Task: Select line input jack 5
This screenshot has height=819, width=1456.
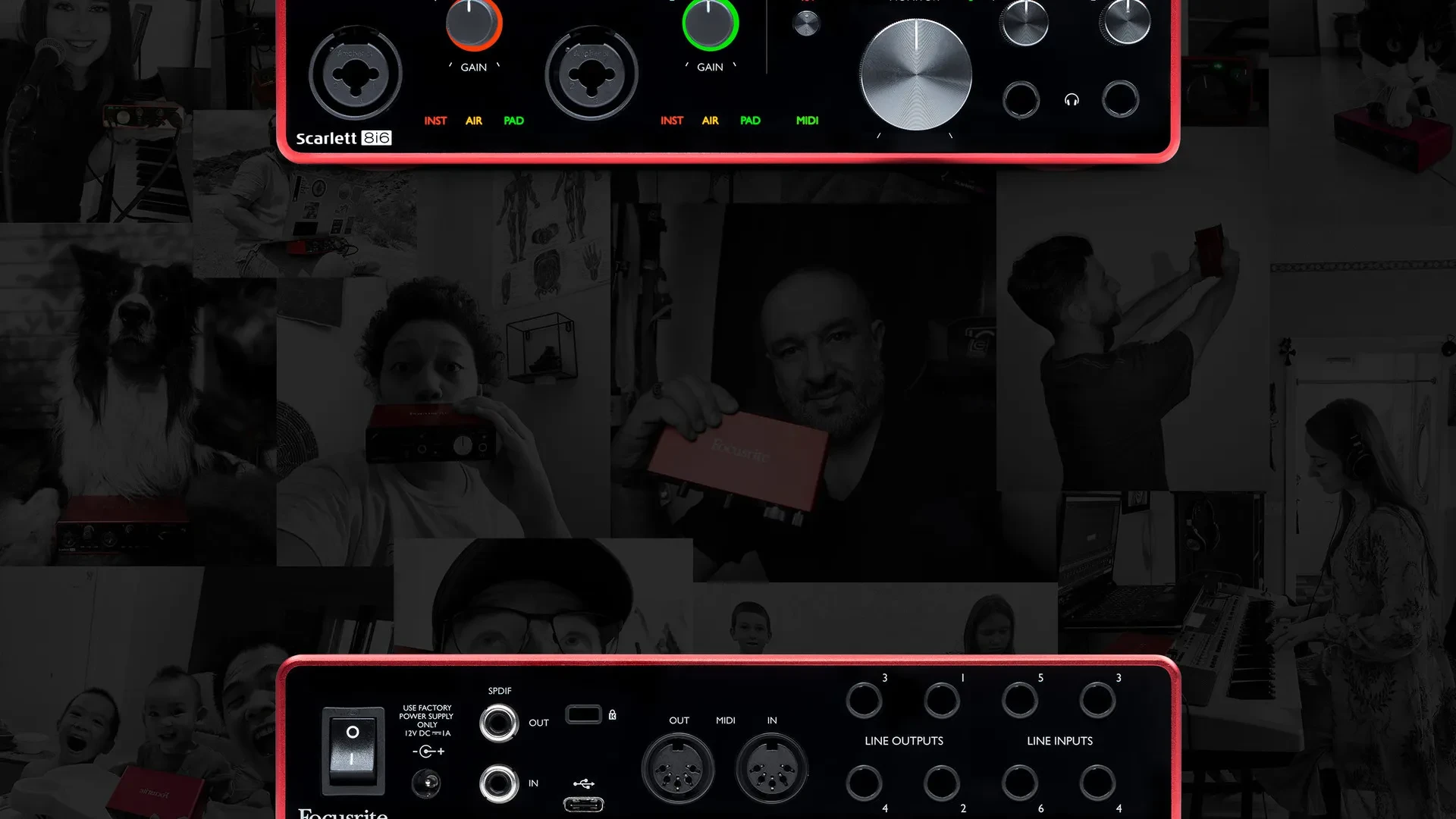Action: [x=1020, y=699]
